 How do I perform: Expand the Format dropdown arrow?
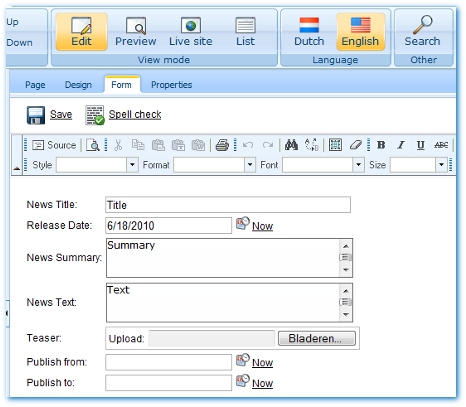coord(250,165)
